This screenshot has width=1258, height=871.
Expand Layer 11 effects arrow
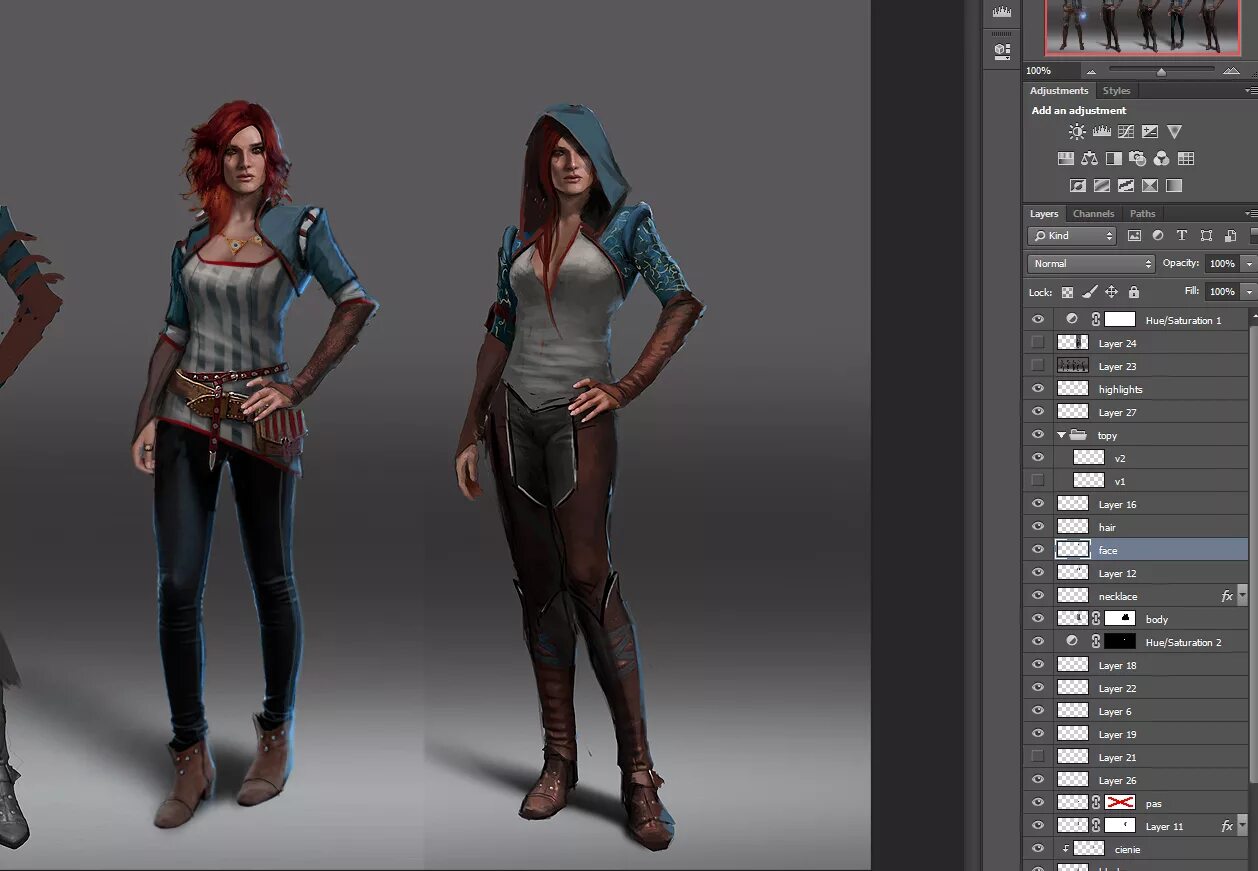1243,826
